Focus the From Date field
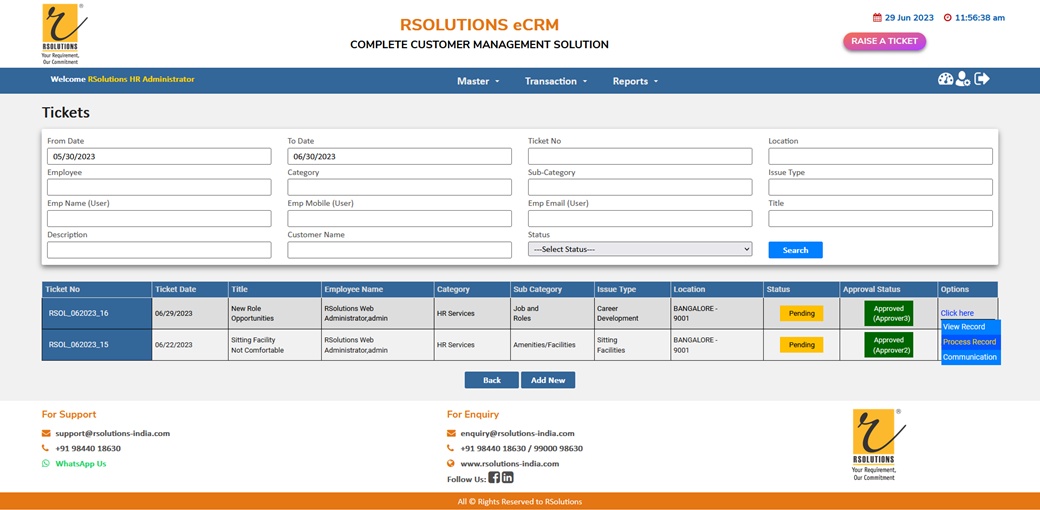 pyautogui.click(x=159, y=157)
